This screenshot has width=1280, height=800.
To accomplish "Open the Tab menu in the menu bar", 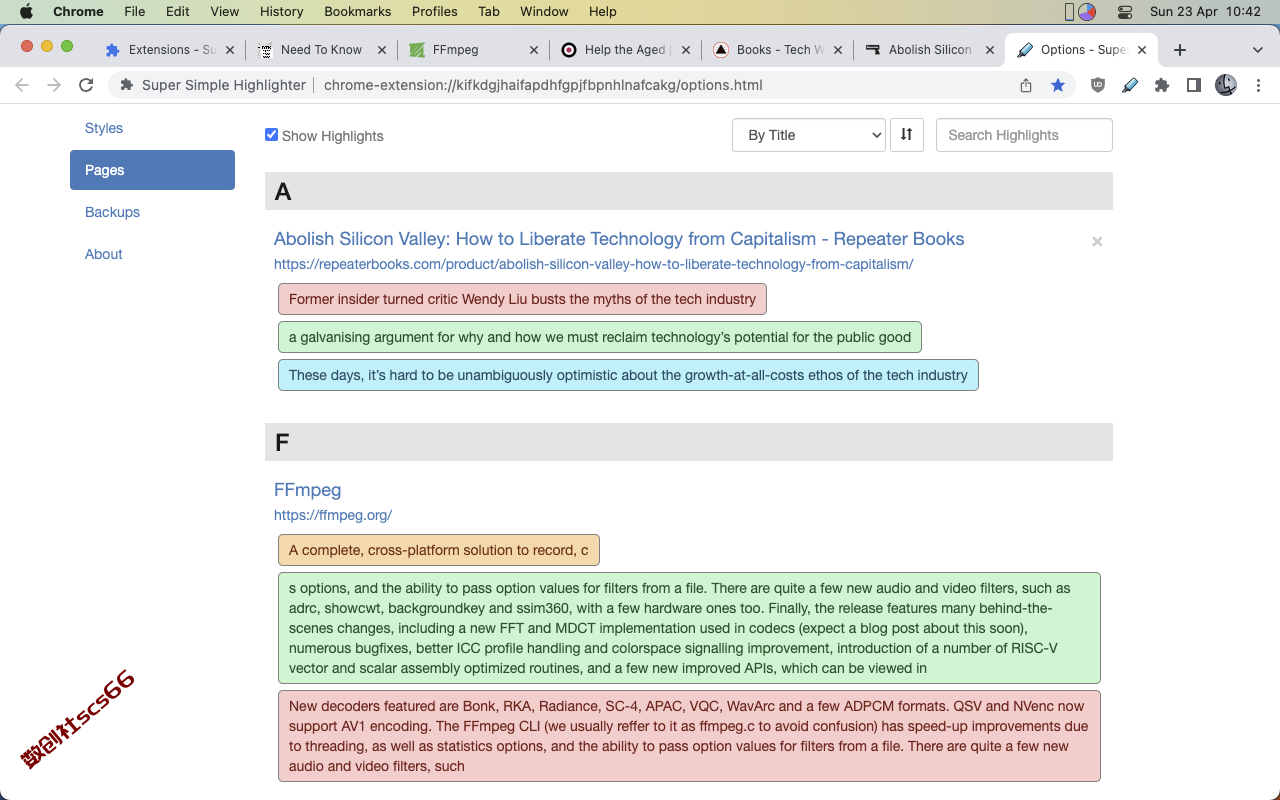I will [489, 11].
